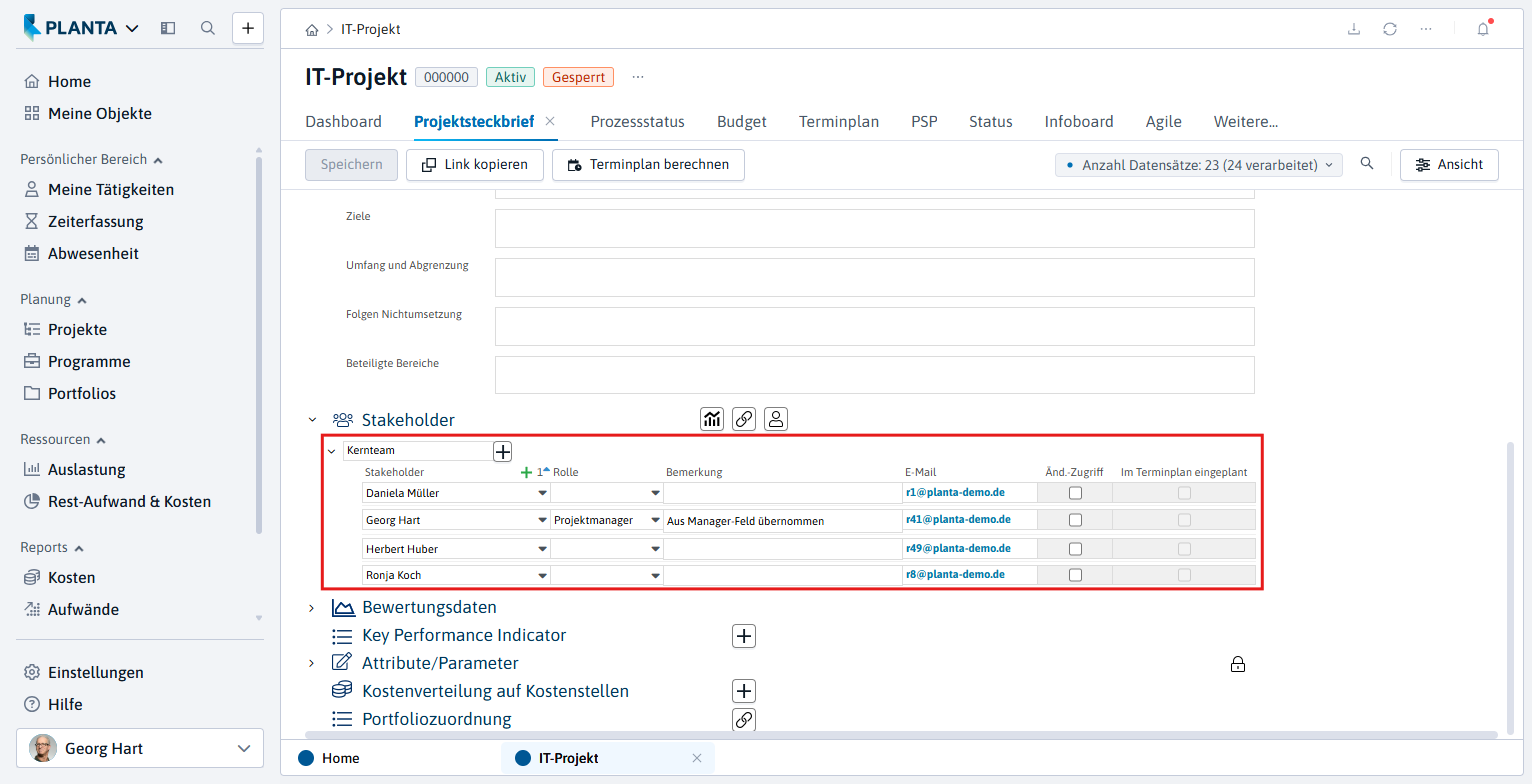Viewport: 1532px width, 784px height.
Task: Open the three-dots menu in top bar
Action: 1426,29
